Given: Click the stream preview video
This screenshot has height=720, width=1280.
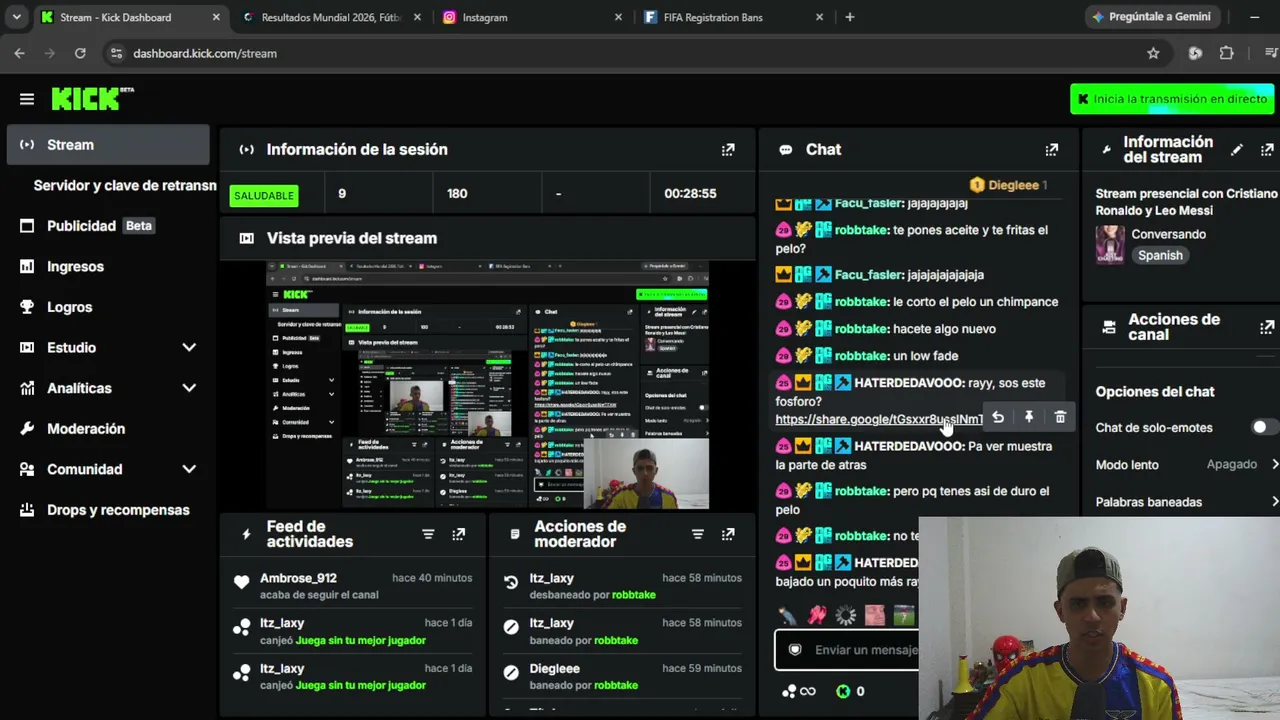Looking at the screenshot, I should [487, 385].
